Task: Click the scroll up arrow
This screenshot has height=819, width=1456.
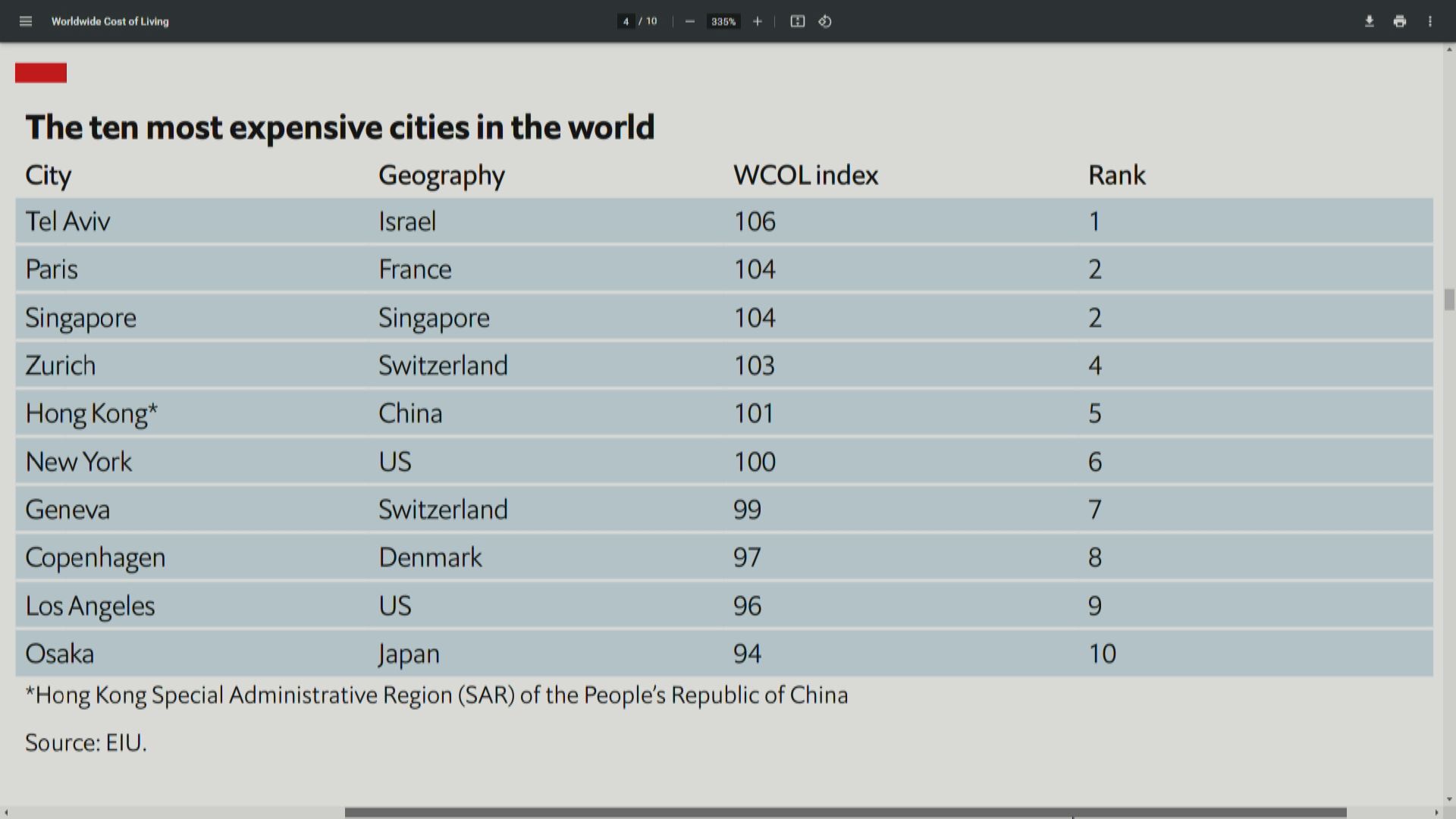Action: click(x=1449, y=49)
